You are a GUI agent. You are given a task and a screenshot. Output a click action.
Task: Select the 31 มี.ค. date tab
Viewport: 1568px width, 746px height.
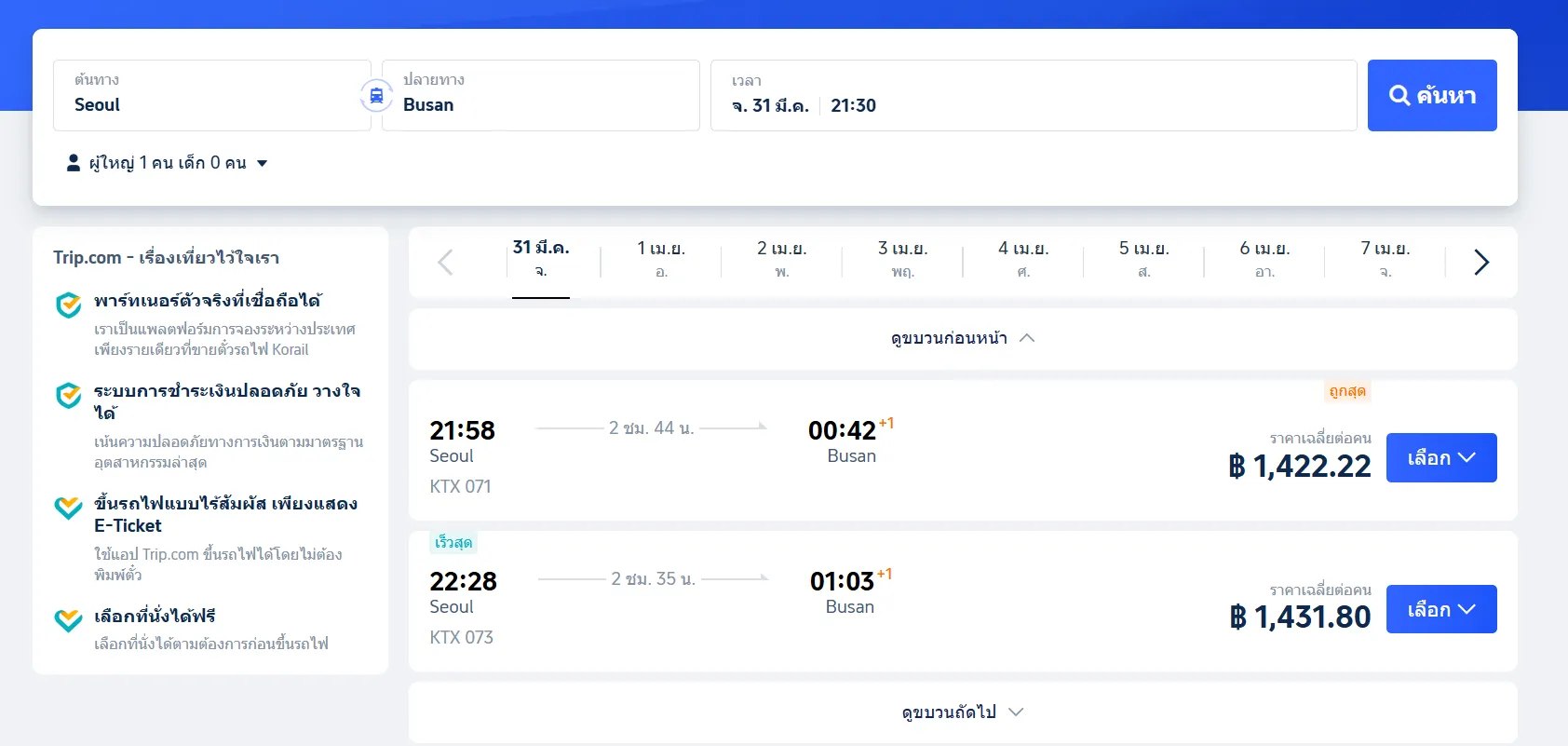pyautogui.click(x=541, y=259)
